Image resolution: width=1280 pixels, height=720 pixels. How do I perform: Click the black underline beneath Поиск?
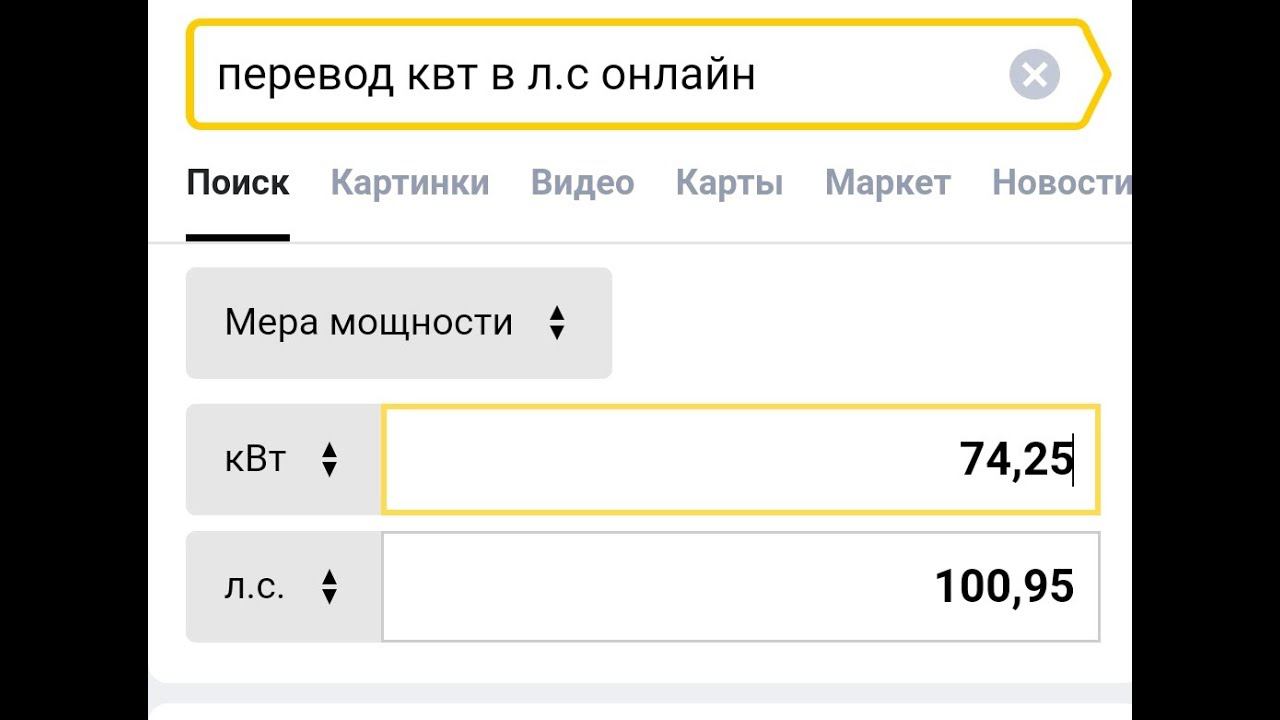pos(238,238)
